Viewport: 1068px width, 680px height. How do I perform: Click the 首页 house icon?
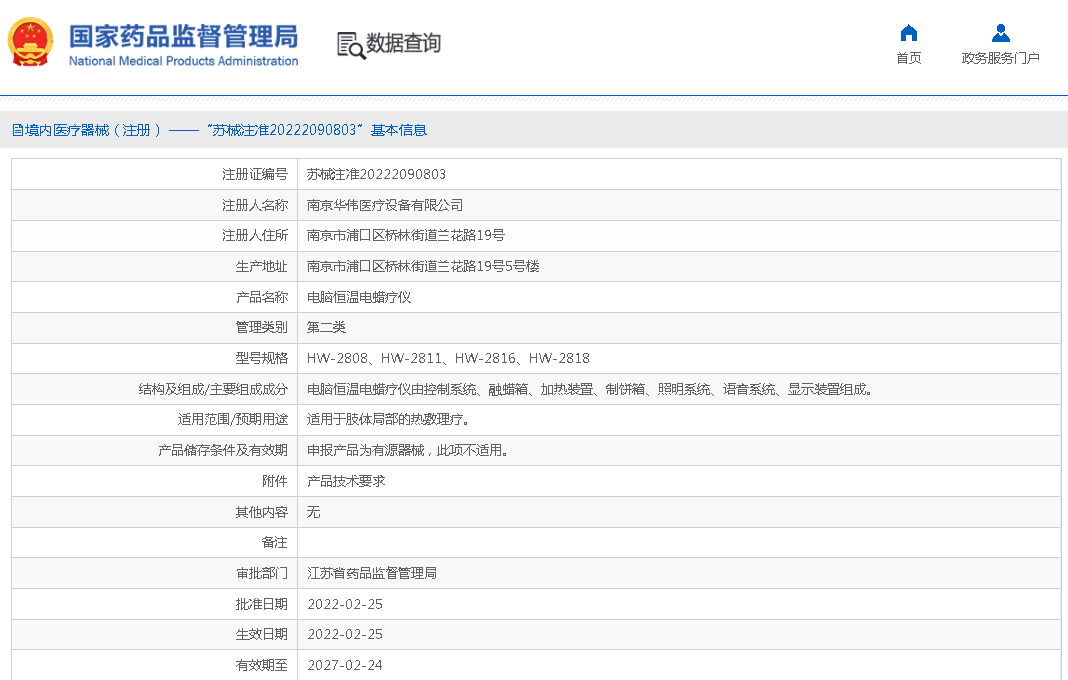(x=908, y=33)
